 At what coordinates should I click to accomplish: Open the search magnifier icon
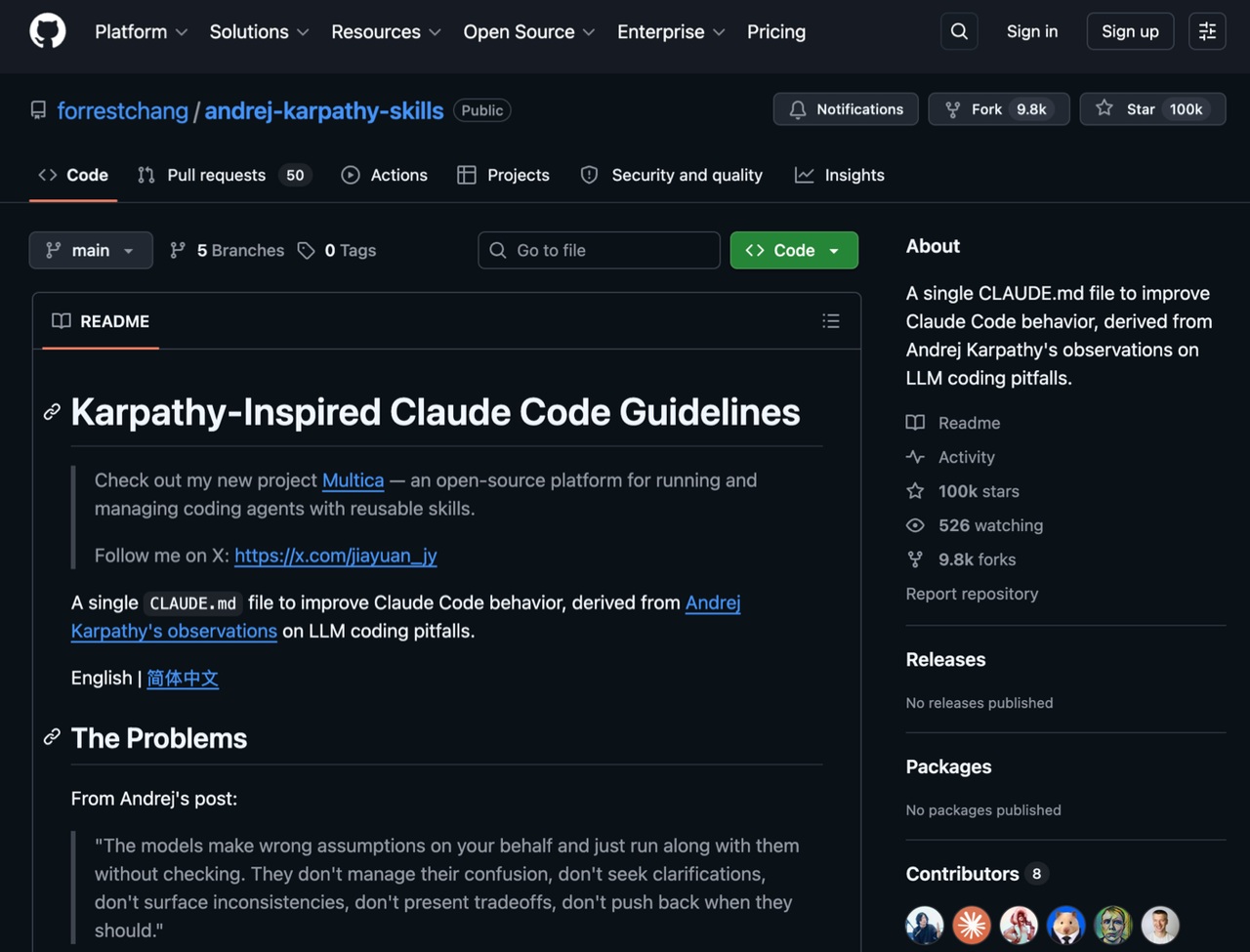coord(959,31)
